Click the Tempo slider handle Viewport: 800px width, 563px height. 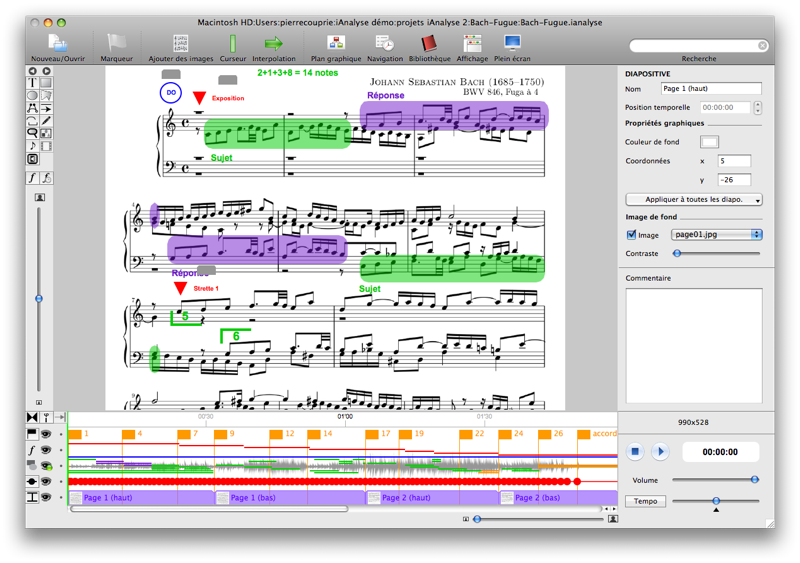[x=716, y=501]
